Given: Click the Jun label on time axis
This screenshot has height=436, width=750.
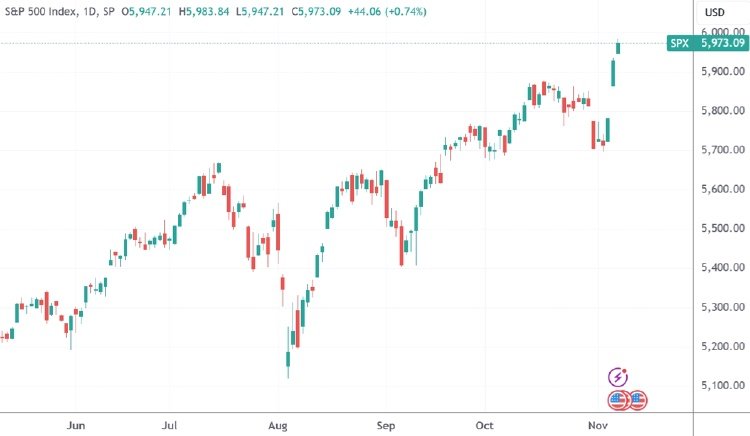Looking at the screenshot, I should [x=76, y=425].
